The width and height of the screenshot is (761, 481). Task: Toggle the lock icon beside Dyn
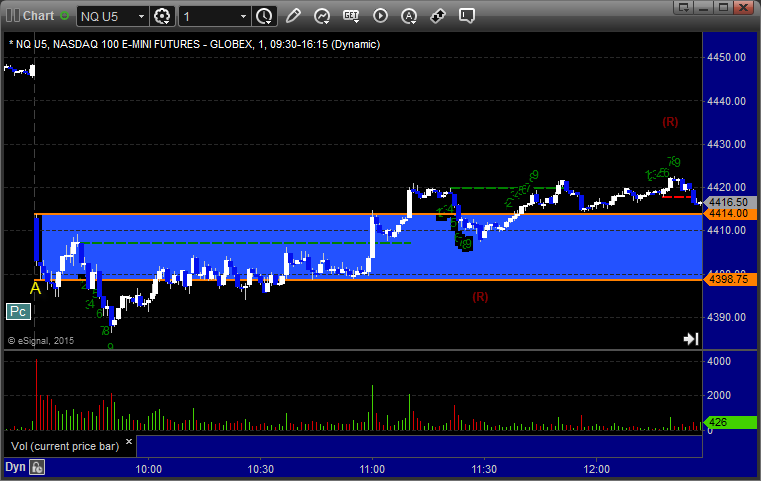37,467
